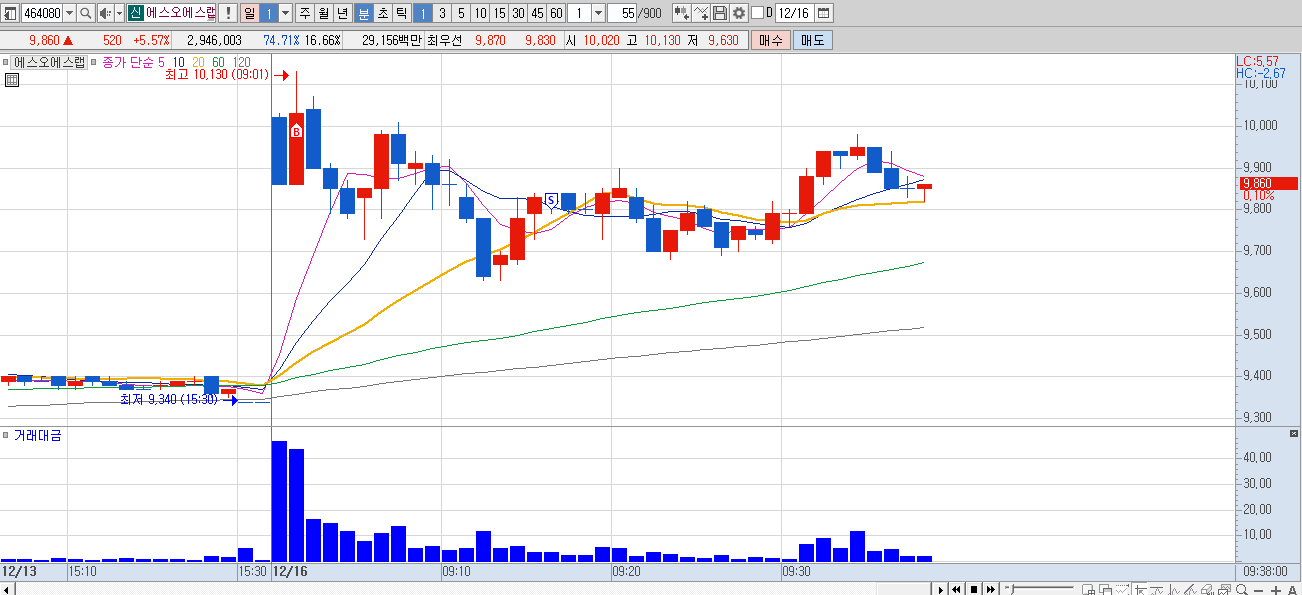Toggle the checkbox beside the date field
The image size is (1302, 595).
pyautogui.click(x=757, y=13)
